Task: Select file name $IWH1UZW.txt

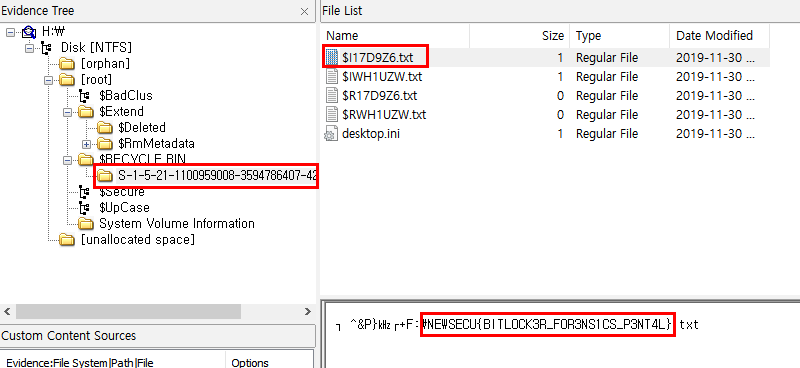Action: tap(383, 77)
